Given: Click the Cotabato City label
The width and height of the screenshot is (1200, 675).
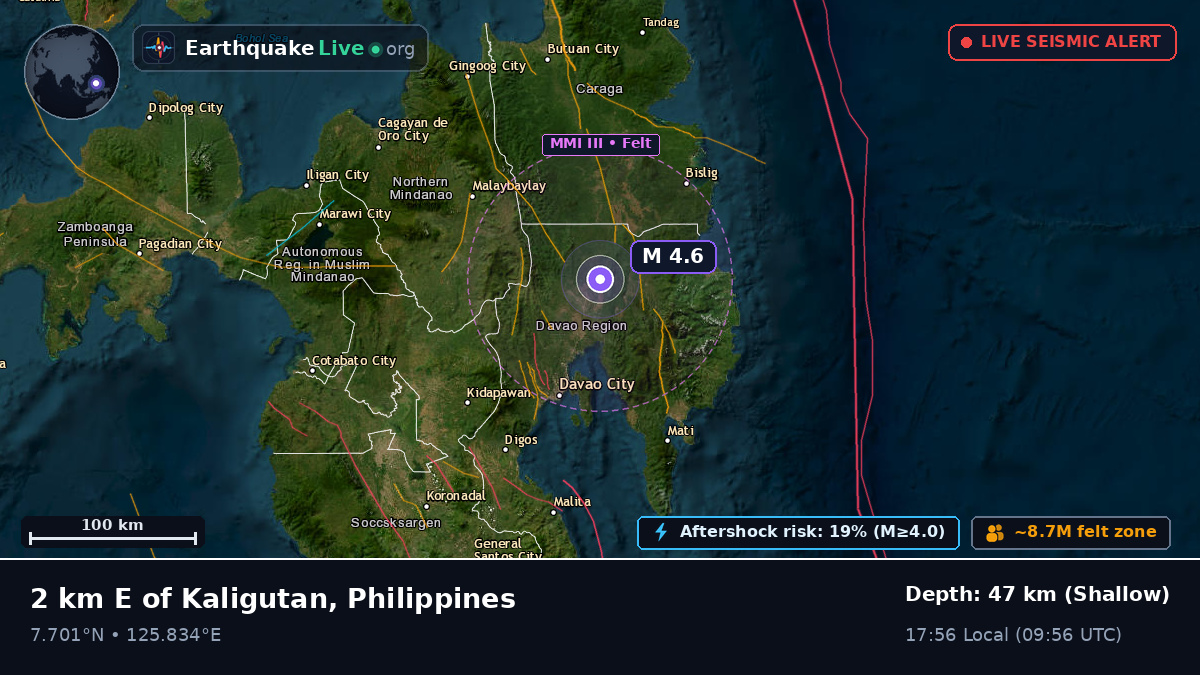Looking at the screenshot, I should tap(354, 361).
